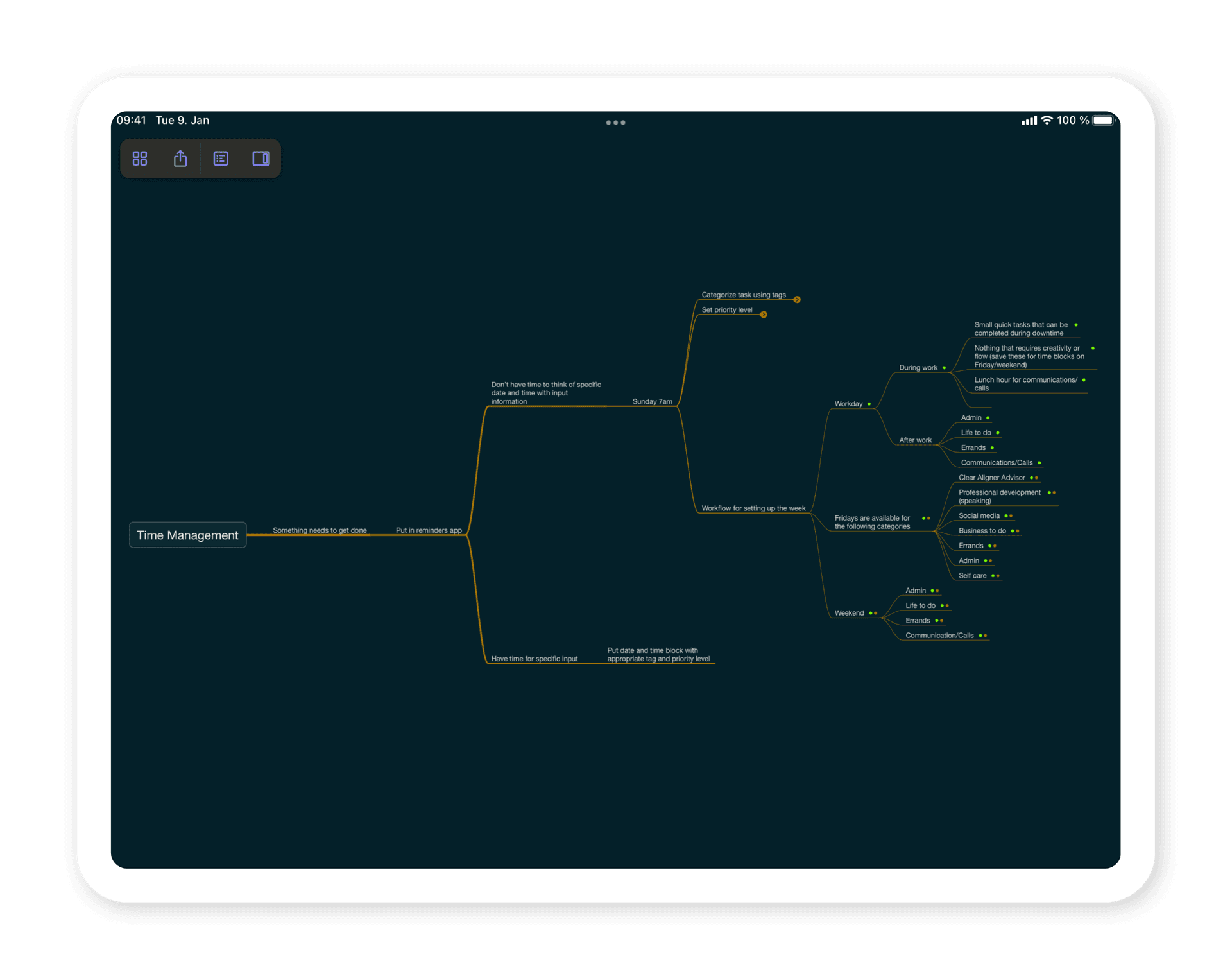Toggle the inspector side panel
Image resolution: width=1232 pixels, height=979 pixels.
pyautogui.click(x=261, y=158)
